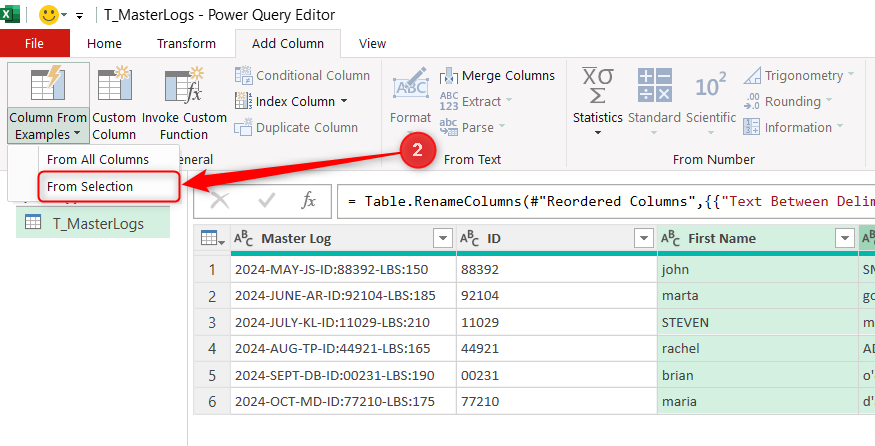Screen dimensions: 875x446
Task: Open the Rounding dropdown
Action: click(787, 102)
